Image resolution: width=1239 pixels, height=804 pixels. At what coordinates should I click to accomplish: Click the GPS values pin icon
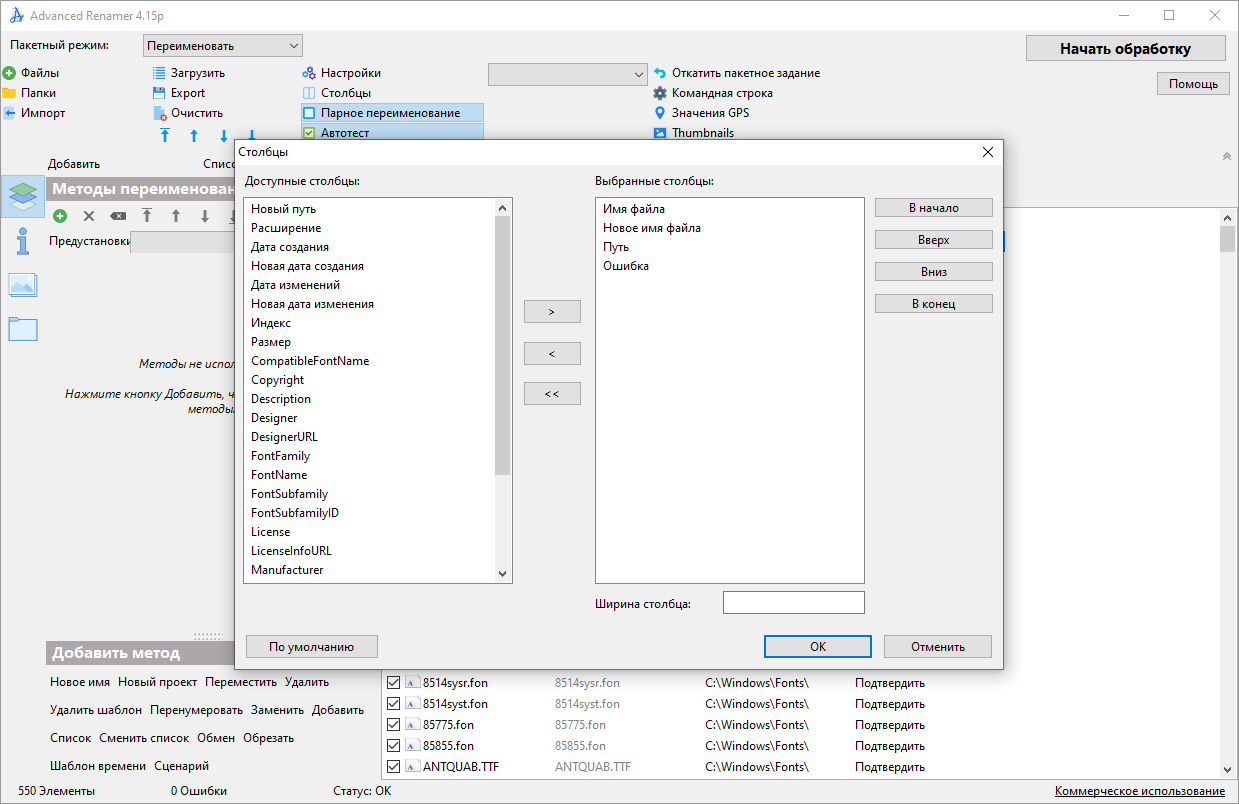[x=660, y=113]
